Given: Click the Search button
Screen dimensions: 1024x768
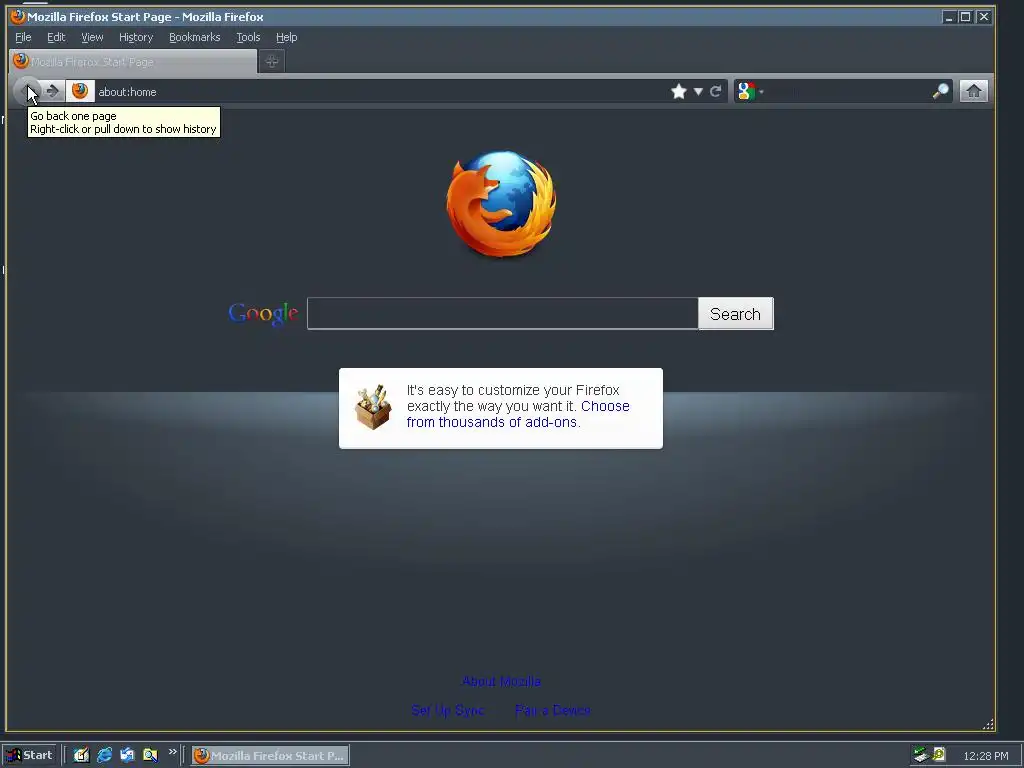Looking at the screenshot, I should [x=735, y=313].
